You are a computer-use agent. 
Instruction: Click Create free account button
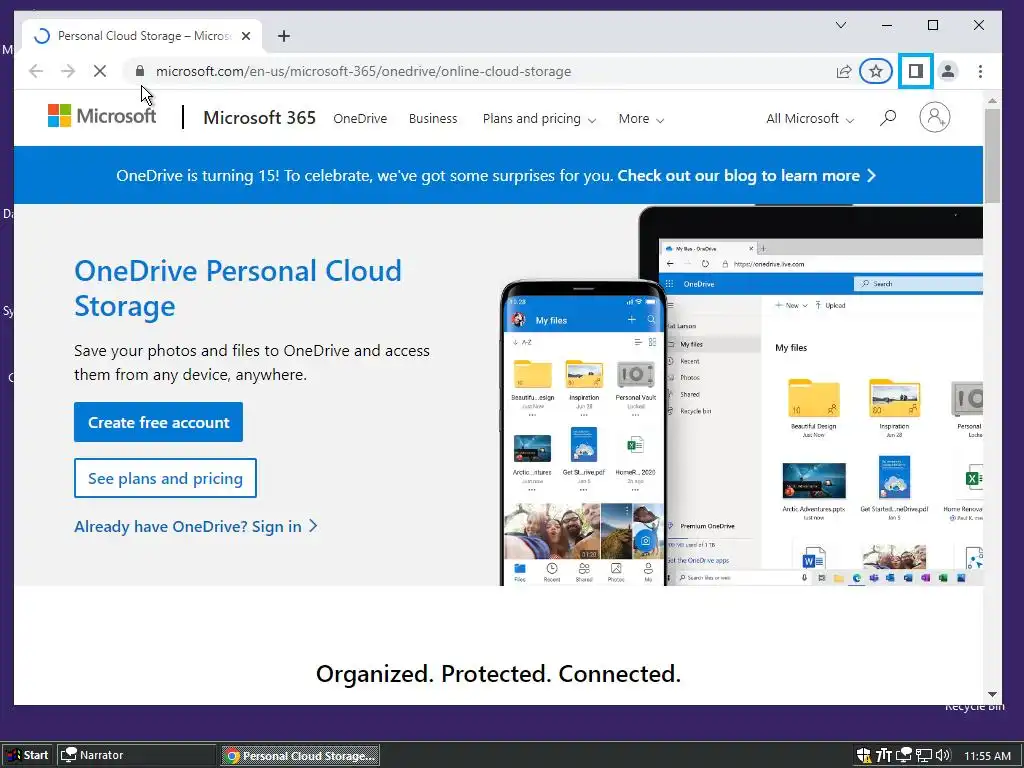pyautogui.click(x=158, y=422)
